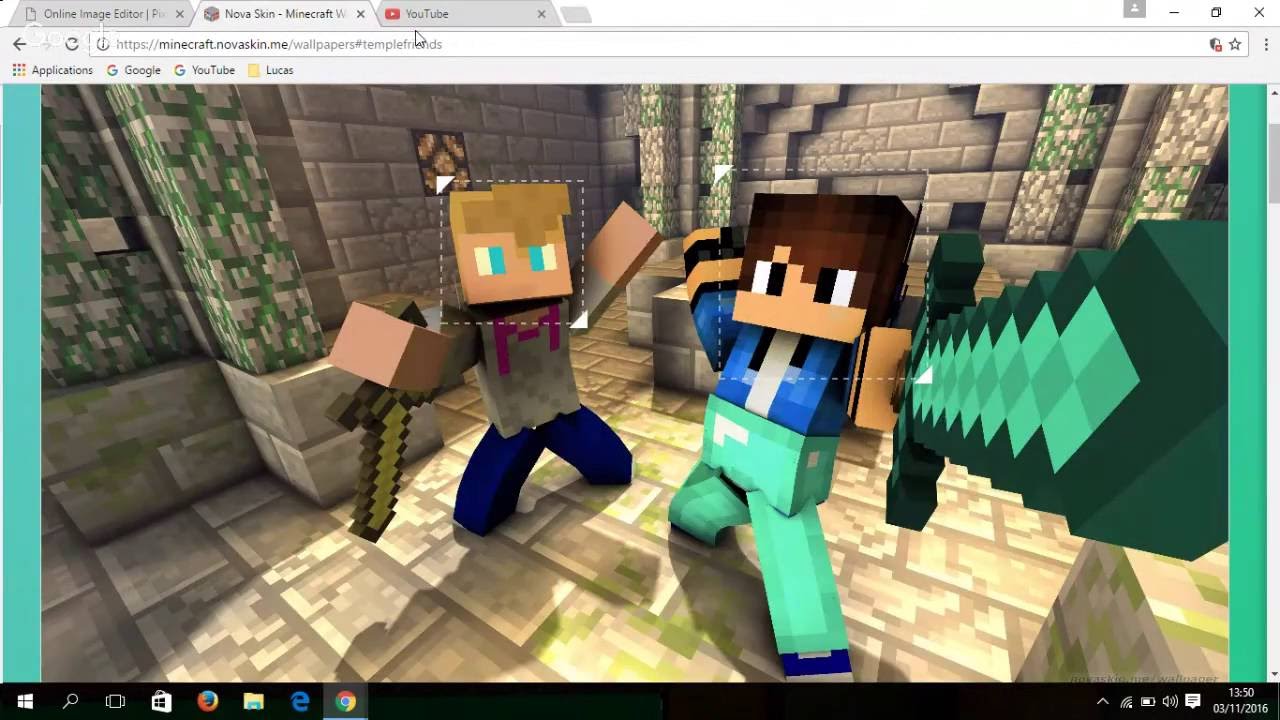Open the network Wi-Fi tray icon

[1126, 702]
